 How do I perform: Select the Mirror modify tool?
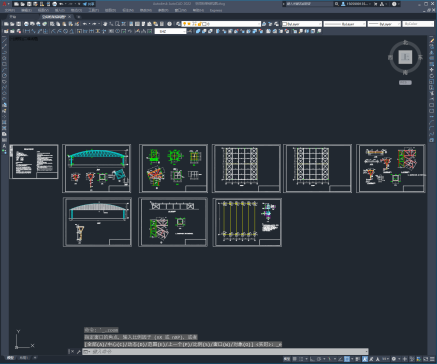[432, 52]
